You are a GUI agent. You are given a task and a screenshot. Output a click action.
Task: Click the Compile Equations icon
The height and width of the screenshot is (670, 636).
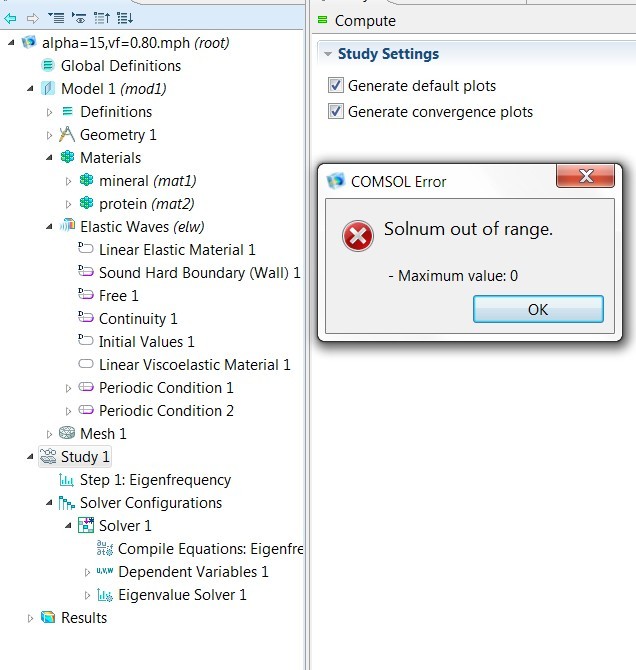105,548
